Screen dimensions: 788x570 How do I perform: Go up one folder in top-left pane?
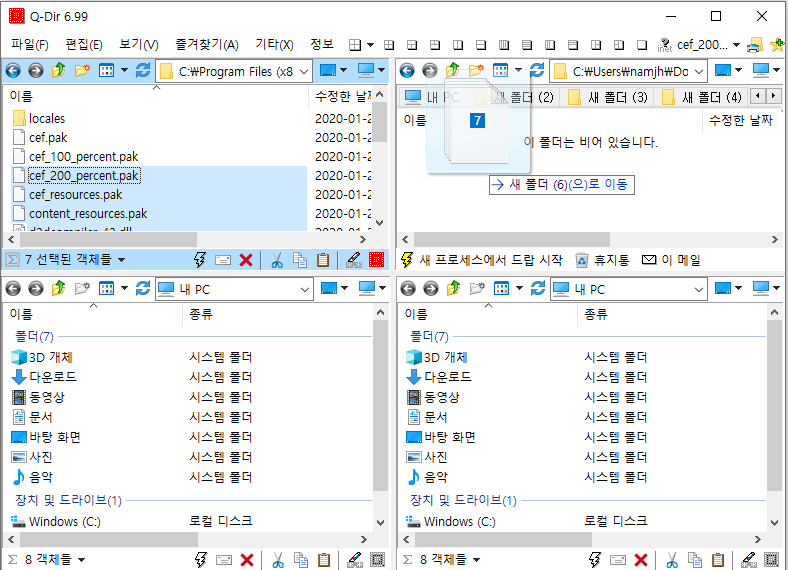(x=58, y=71)
